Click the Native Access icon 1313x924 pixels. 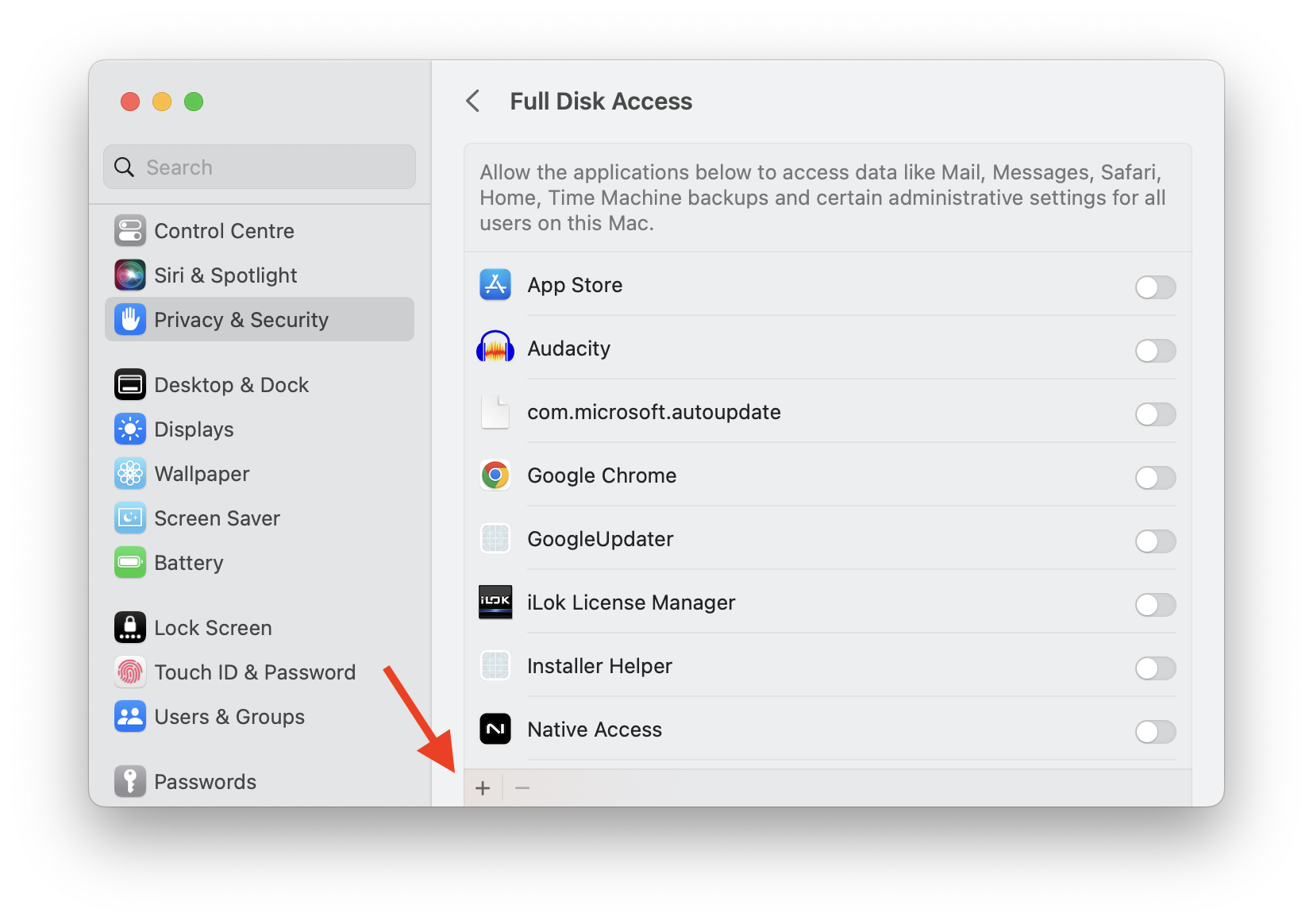tap(495, 730)
